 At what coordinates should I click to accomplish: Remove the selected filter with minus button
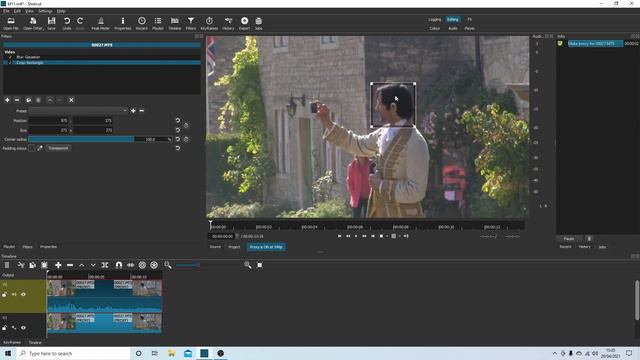click(17, 100)
